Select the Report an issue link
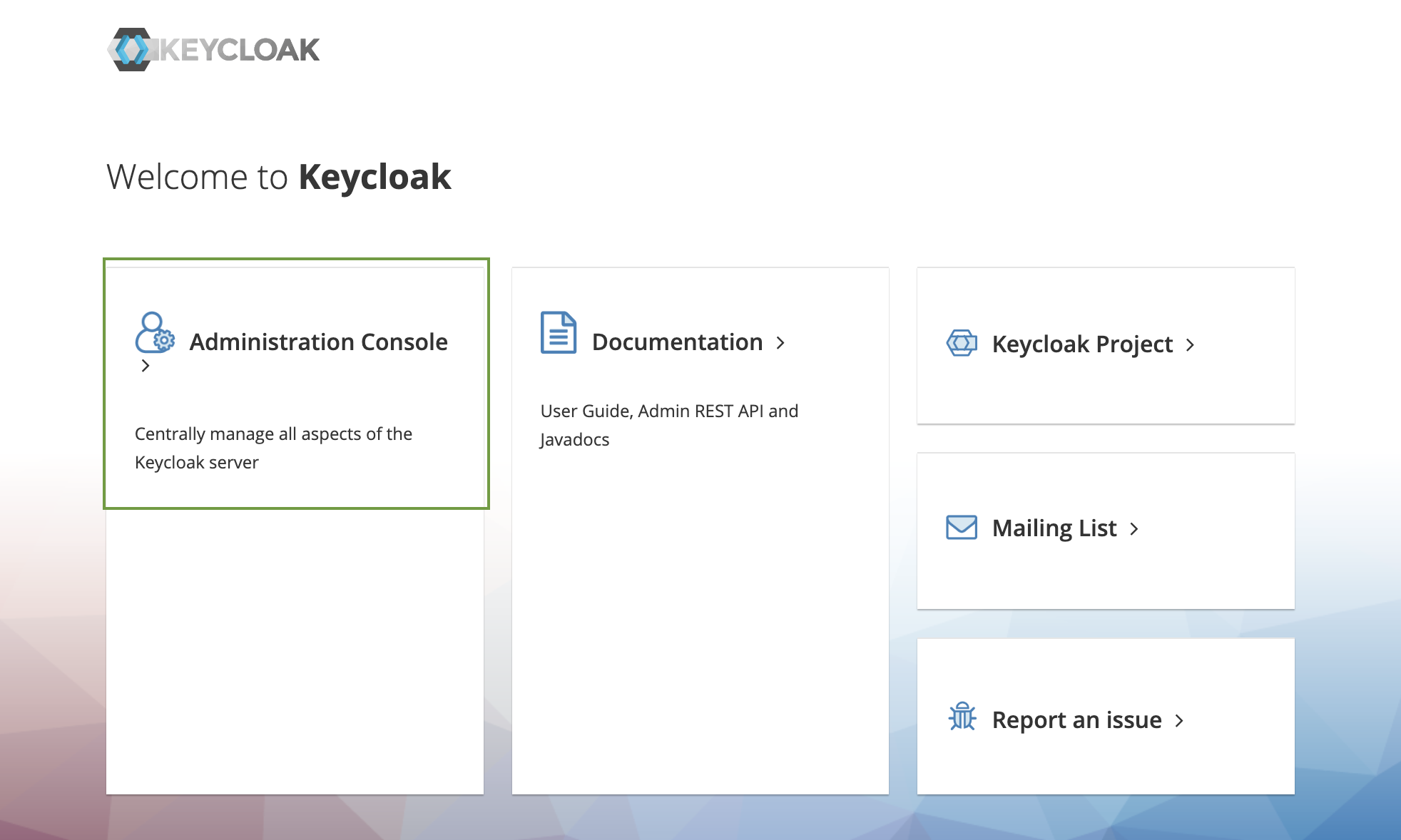 pos(1076,720)
